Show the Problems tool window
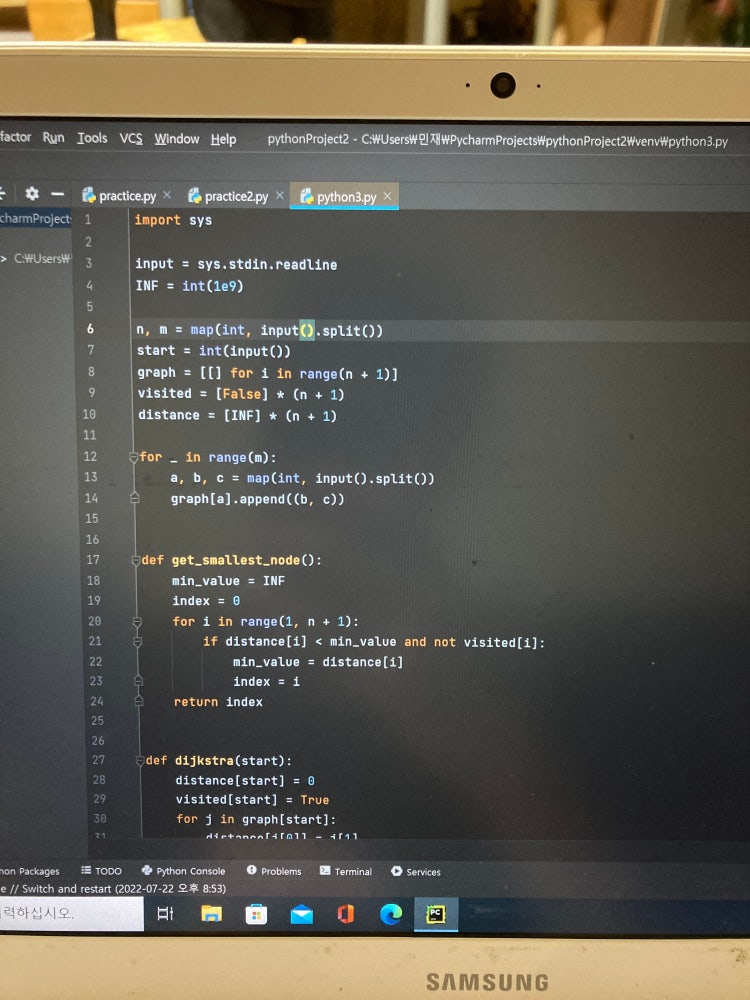Viewport: 750px width, 1000px height. click(273, 871)
